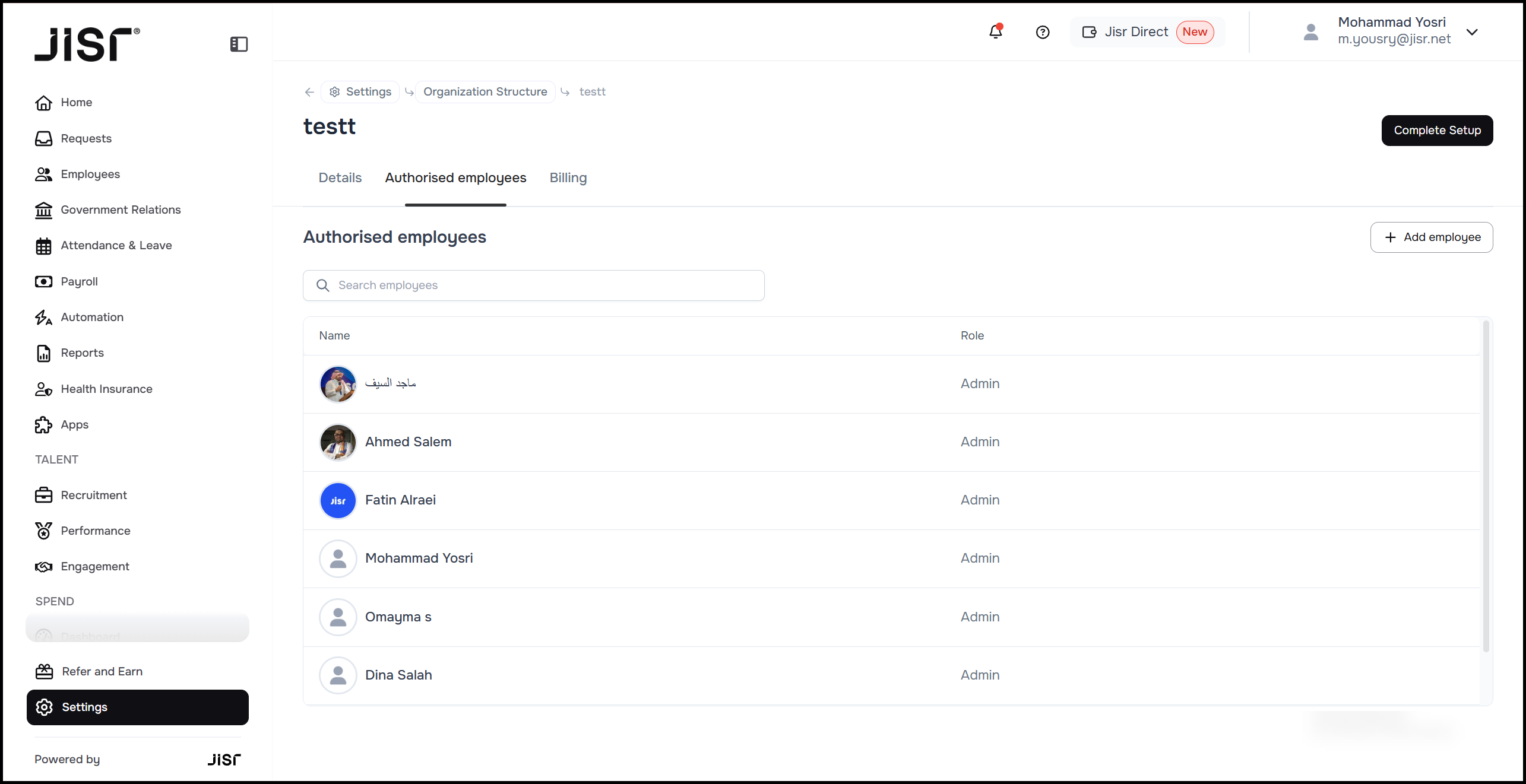Open Health Insurance in sidebar
1526x784 pixels.
pyautogui.click(x=106, y=389)
